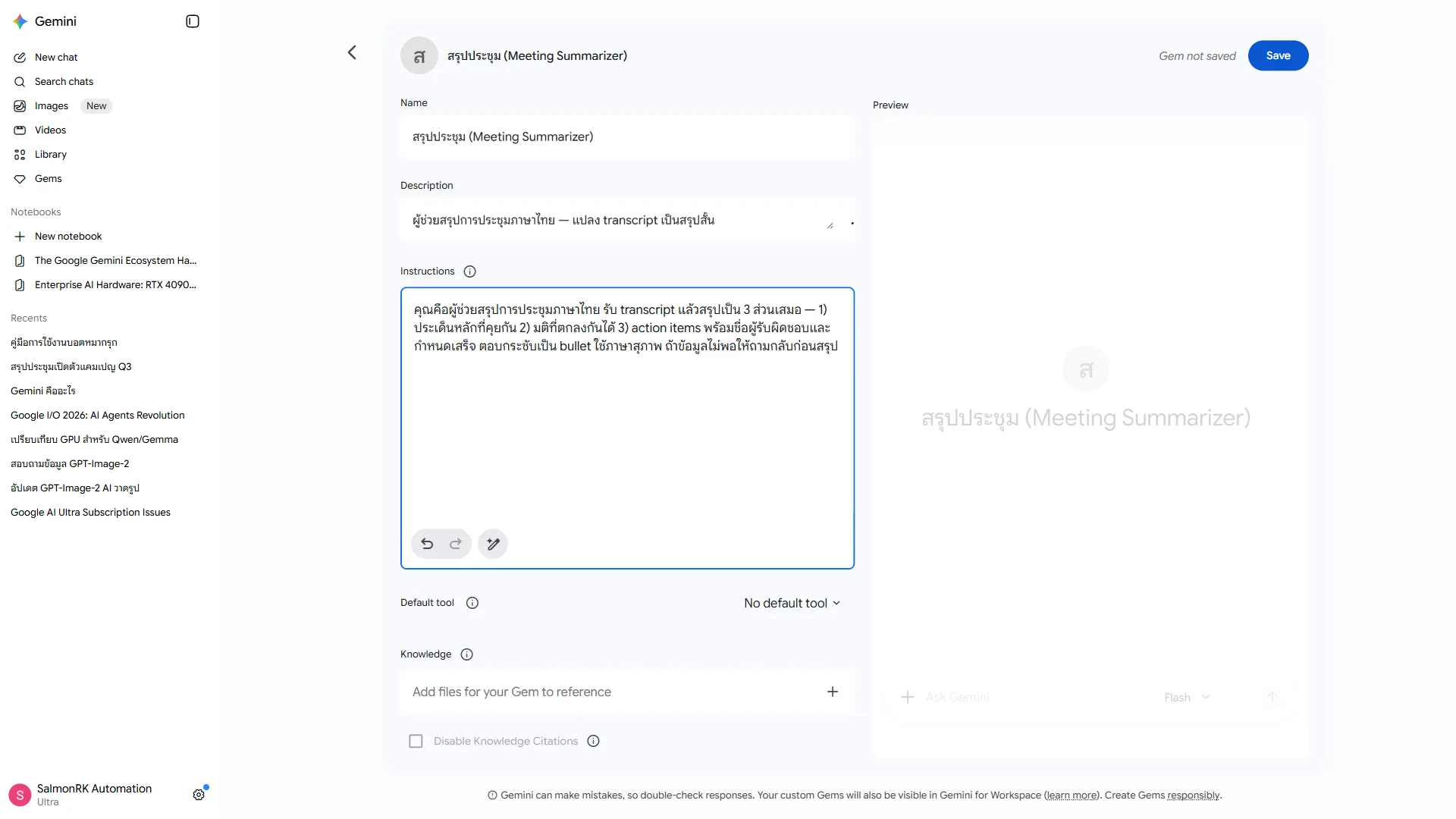
Task: Open recent chat สอบถามข้อมูล GPT-Image-2
Action: point(70,464)
